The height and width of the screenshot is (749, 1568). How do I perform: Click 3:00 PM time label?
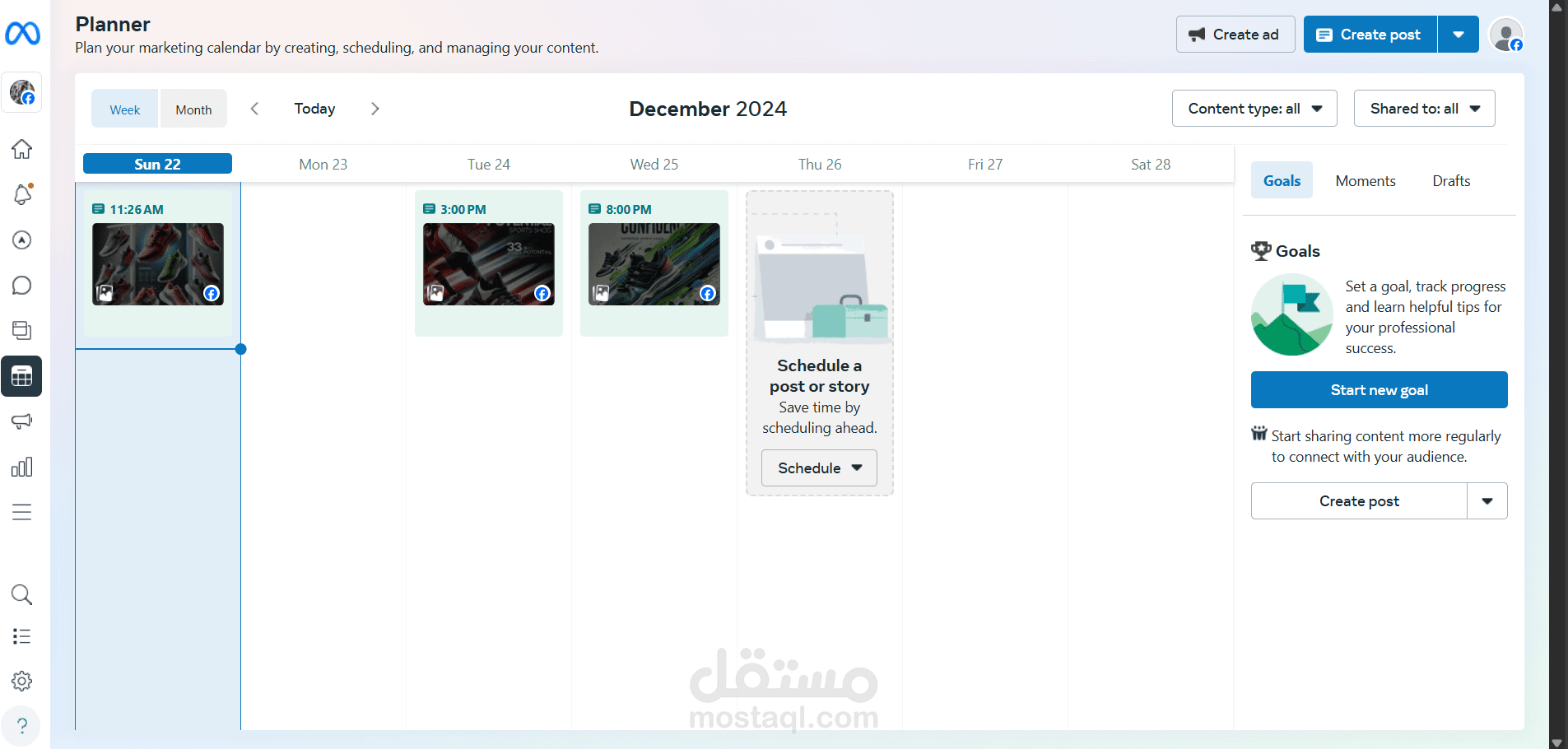(x=463, y=210)
